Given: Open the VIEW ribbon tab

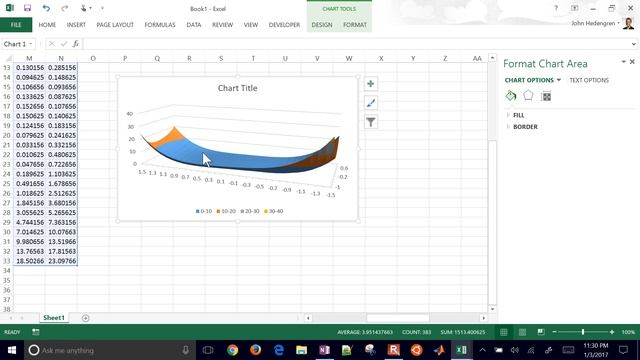Looking at the screenshot, I should (251, 25).
